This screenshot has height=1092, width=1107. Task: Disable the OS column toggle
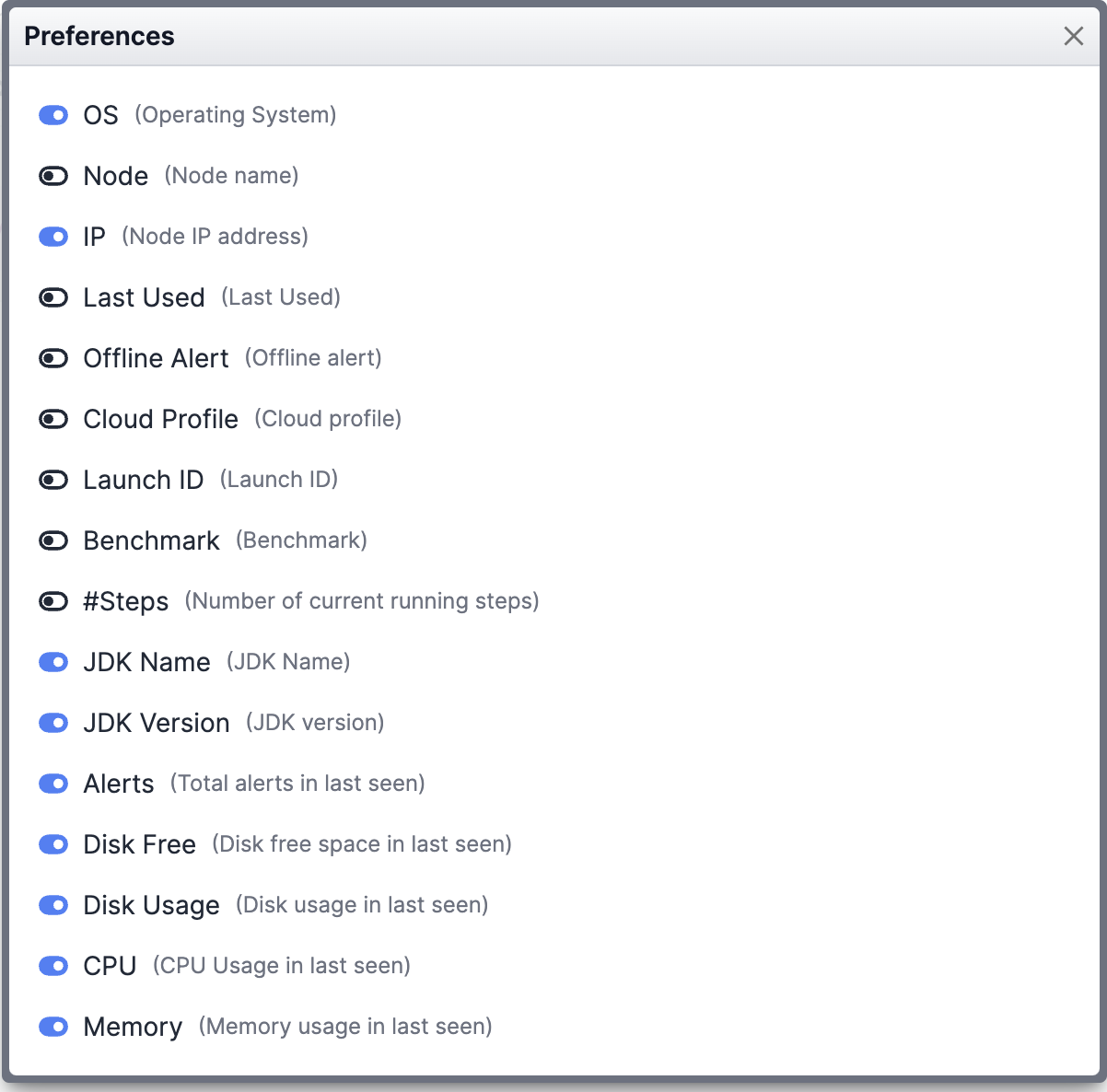coord(53,115)
